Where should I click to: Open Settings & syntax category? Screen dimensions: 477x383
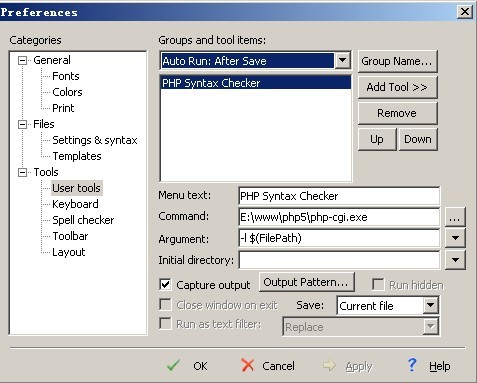(95, 140)
